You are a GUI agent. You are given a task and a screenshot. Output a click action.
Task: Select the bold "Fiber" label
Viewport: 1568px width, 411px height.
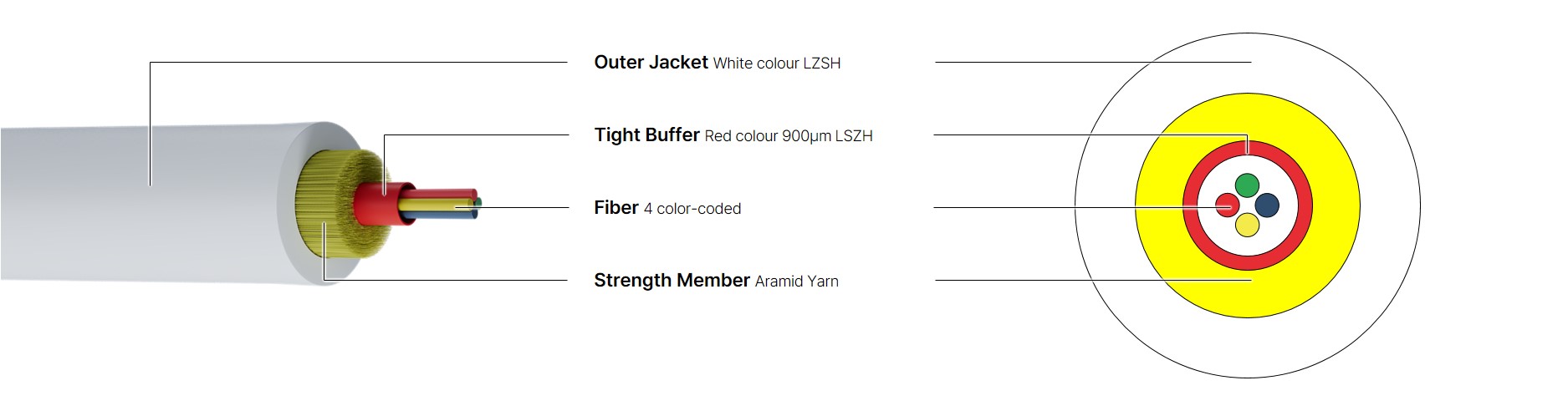[616, 208]
